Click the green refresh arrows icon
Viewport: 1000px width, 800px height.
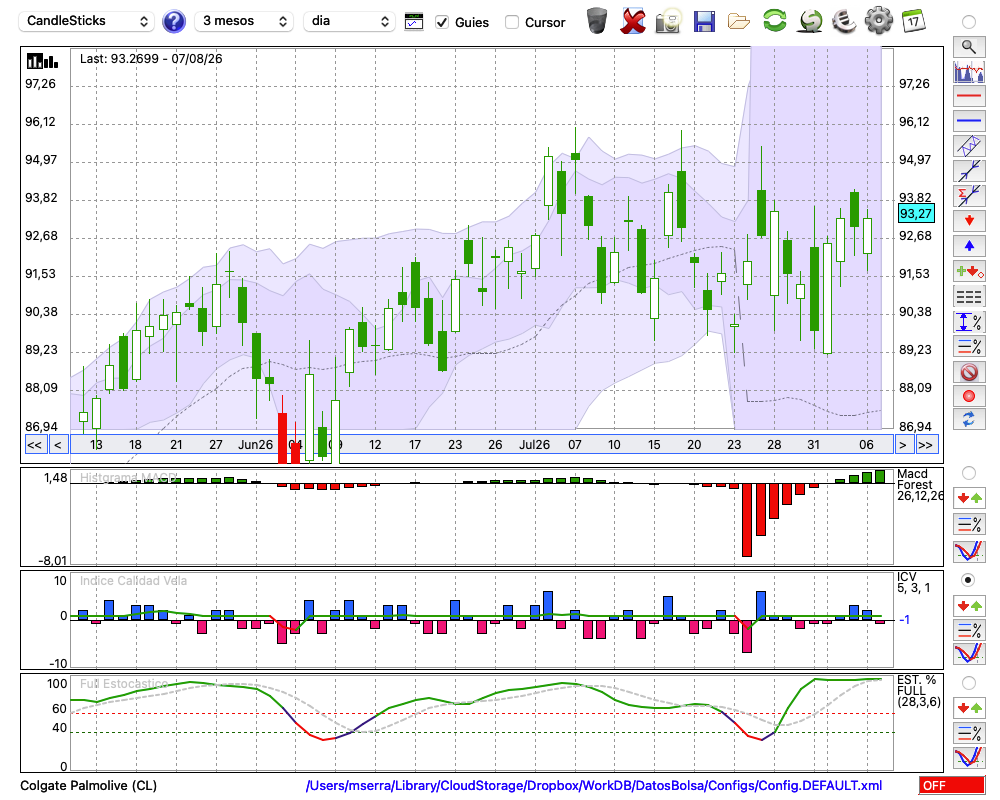coord(774,20)
